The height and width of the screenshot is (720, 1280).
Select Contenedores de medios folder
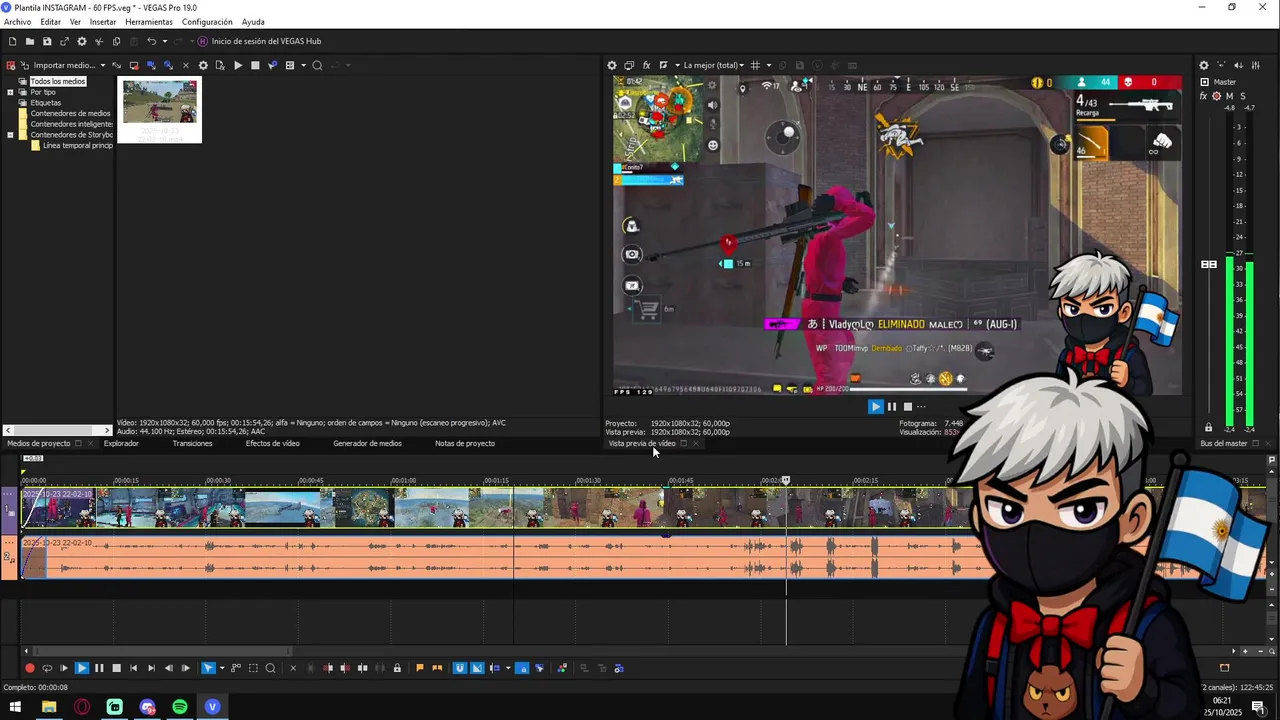tap(70, 114)
